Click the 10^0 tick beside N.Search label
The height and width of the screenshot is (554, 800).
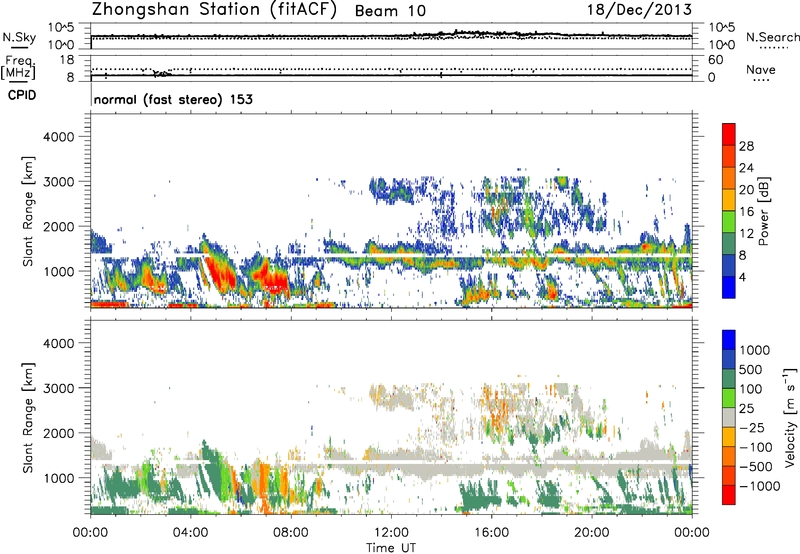721,45
